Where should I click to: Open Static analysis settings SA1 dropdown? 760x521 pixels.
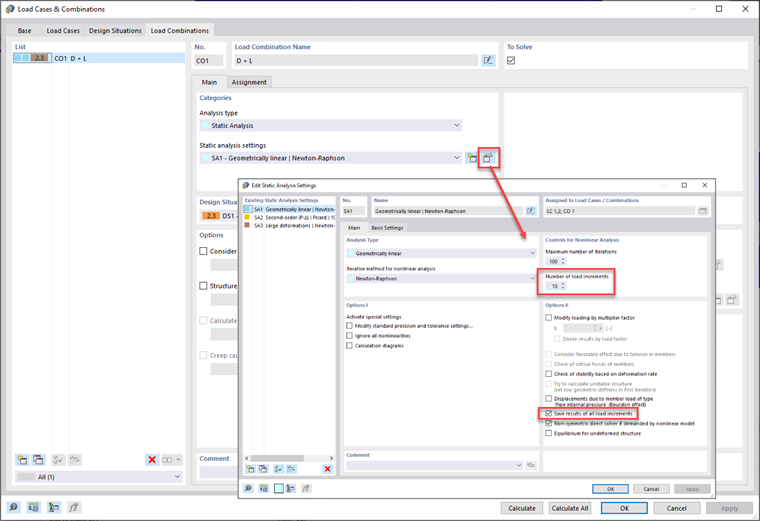(331, 158)
